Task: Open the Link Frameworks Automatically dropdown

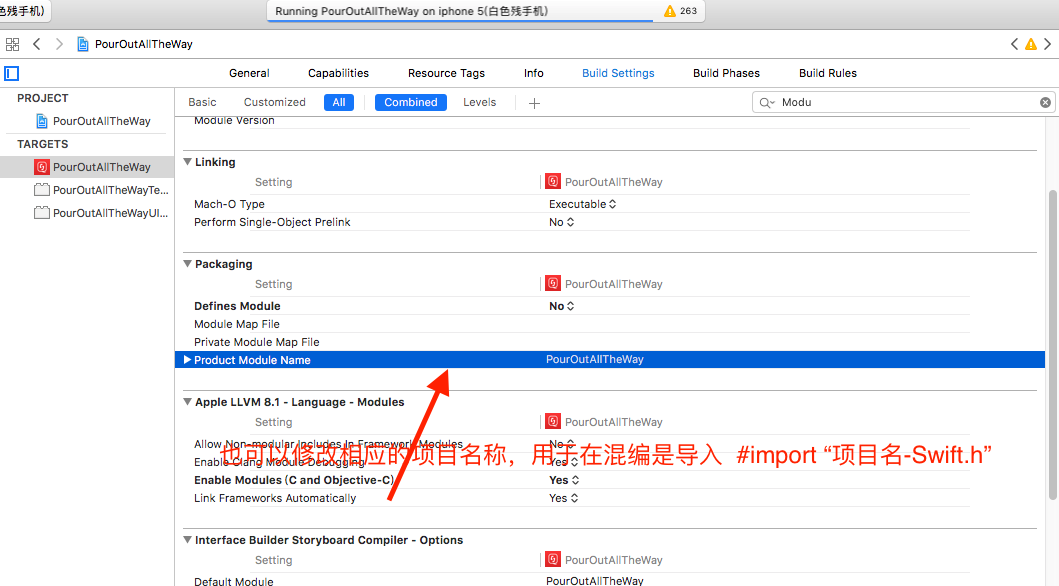Action: 563,498
